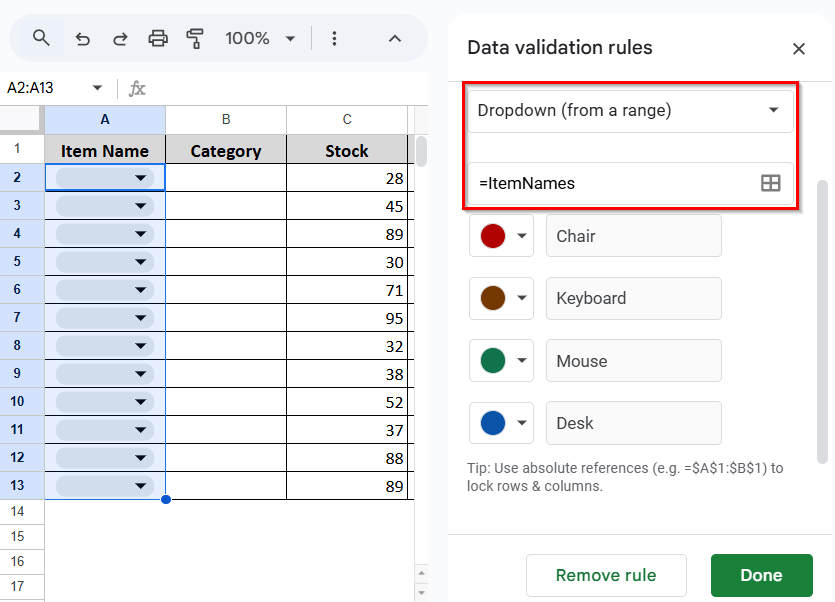Click the green Done button
This screenshot has width=835, height=602.
[x=762, y=575]
